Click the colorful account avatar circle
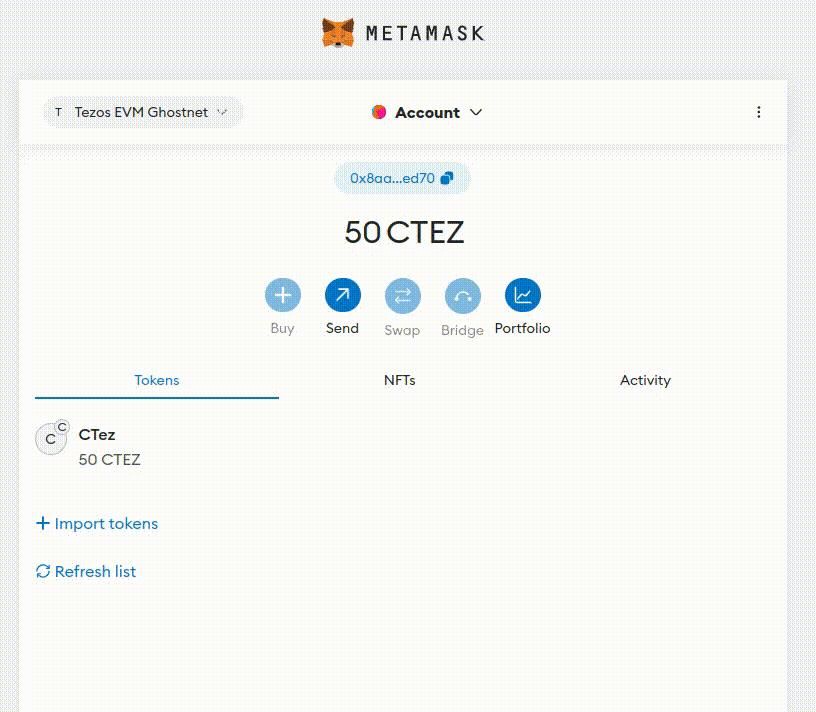 click(379, 112)
